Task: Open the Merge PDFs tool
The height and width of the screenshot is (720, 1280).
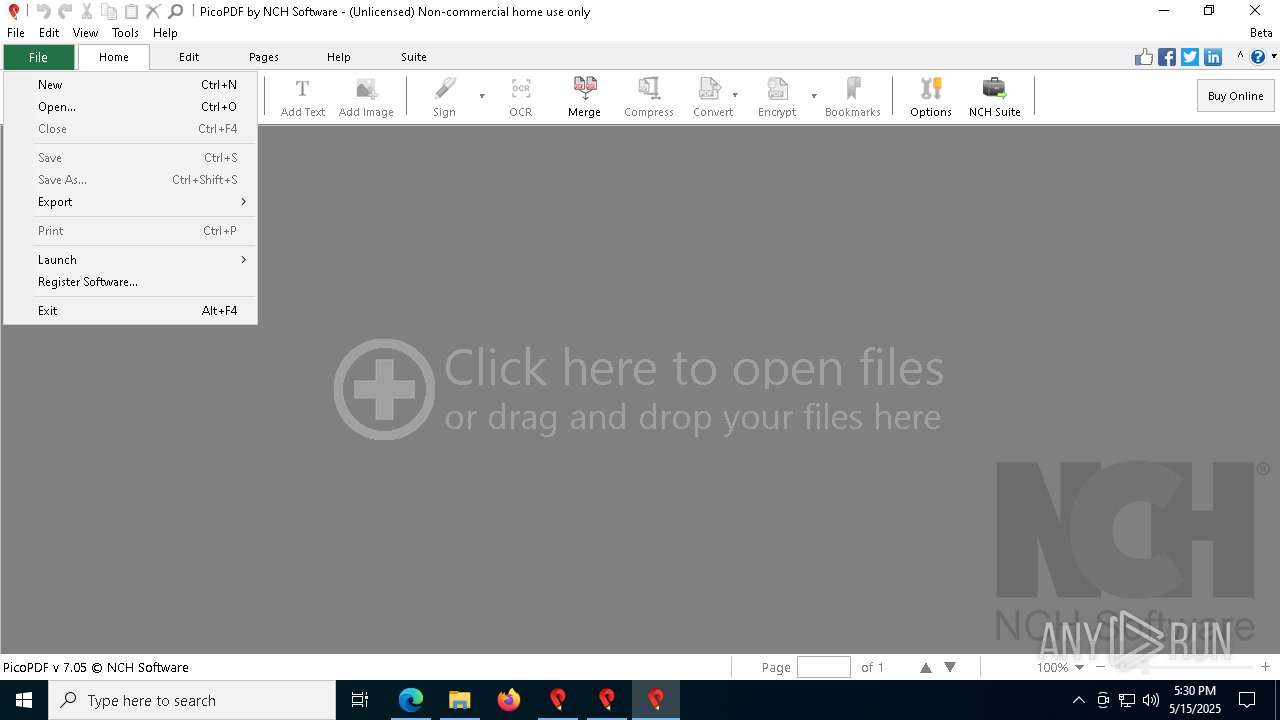Action: pyautogui.click(x=584, y=98)
